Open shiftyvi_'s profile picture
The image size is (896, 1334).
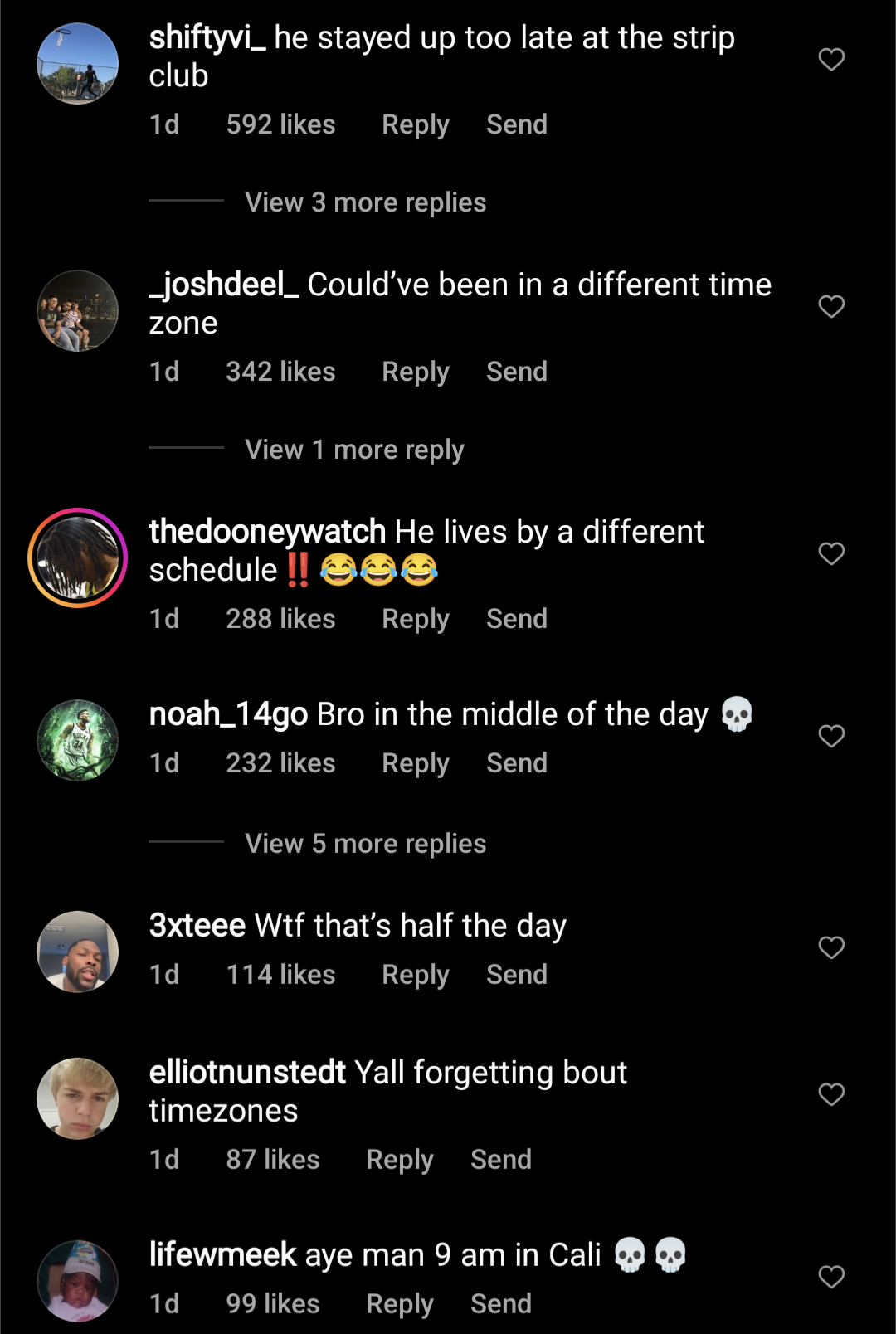pyautogui.click(x=78, y=64)
